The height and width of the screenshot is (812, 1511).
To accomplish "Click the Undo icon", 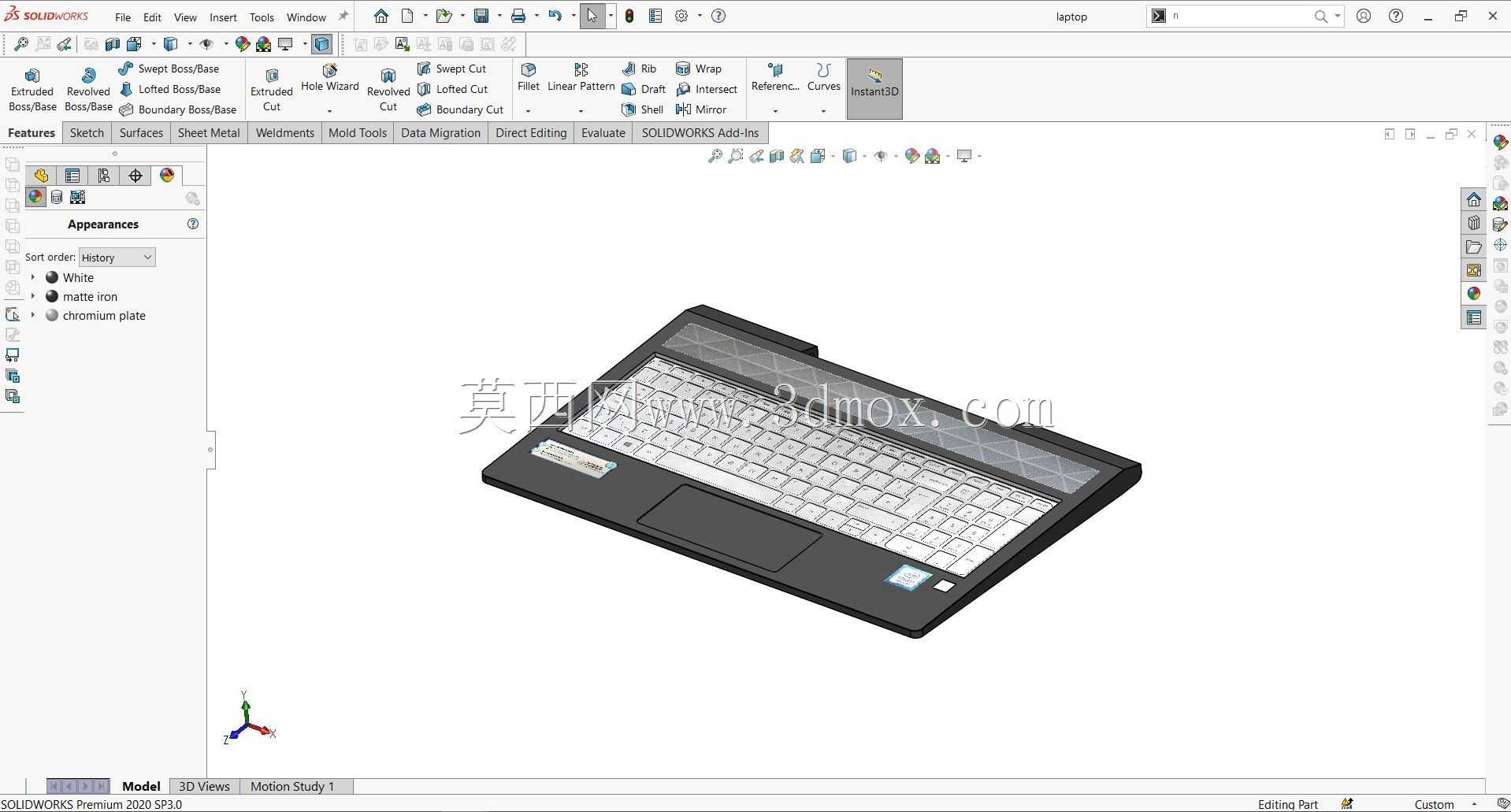I will (555, 16).
